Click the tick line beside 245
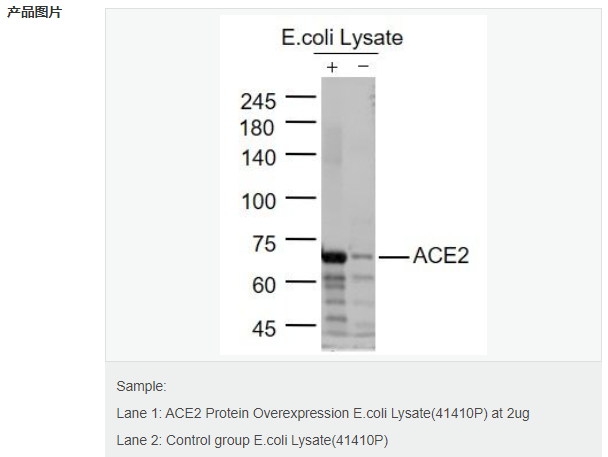 (301, 96)
